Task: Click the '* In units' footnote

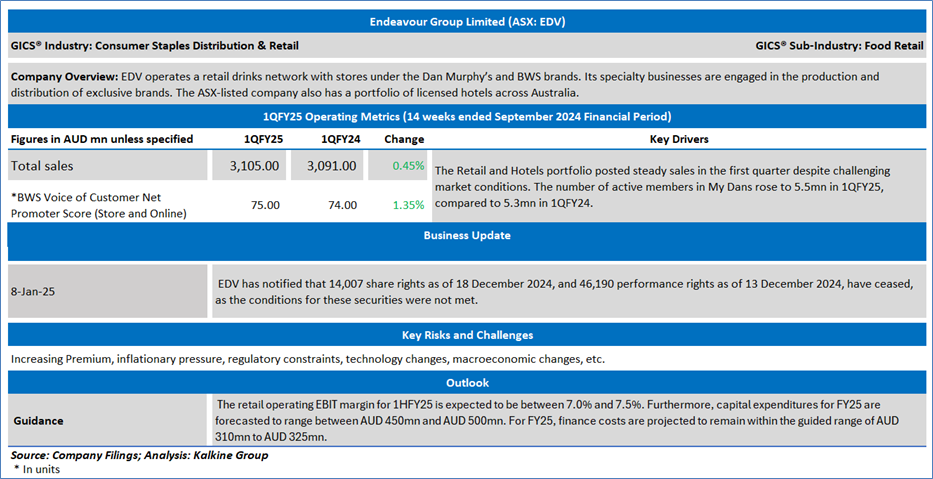Action: click(35, 468)
